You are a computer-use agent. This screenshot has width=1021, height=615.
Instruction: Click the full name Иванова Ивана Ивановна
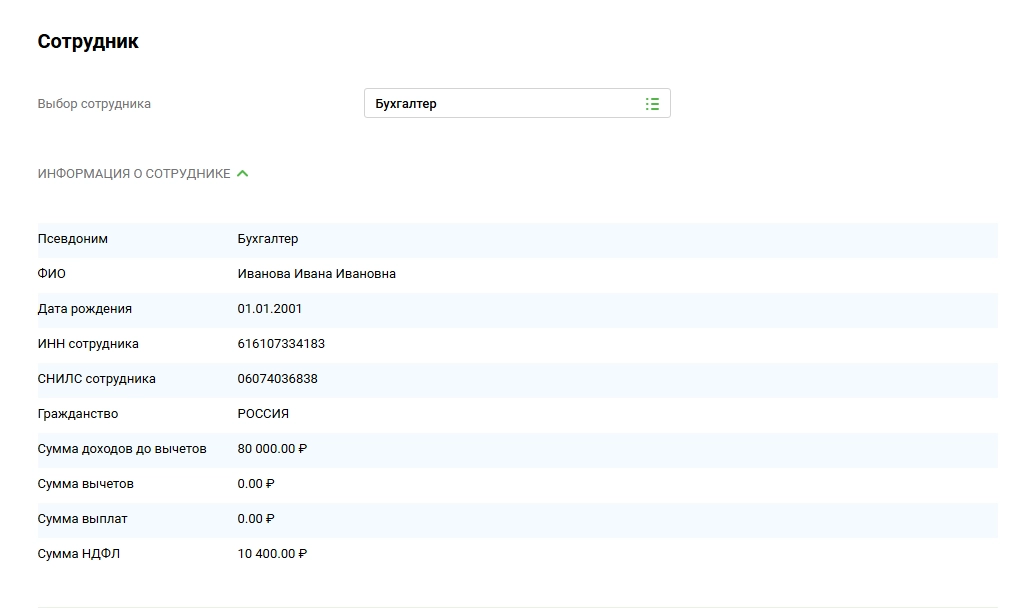316,274
